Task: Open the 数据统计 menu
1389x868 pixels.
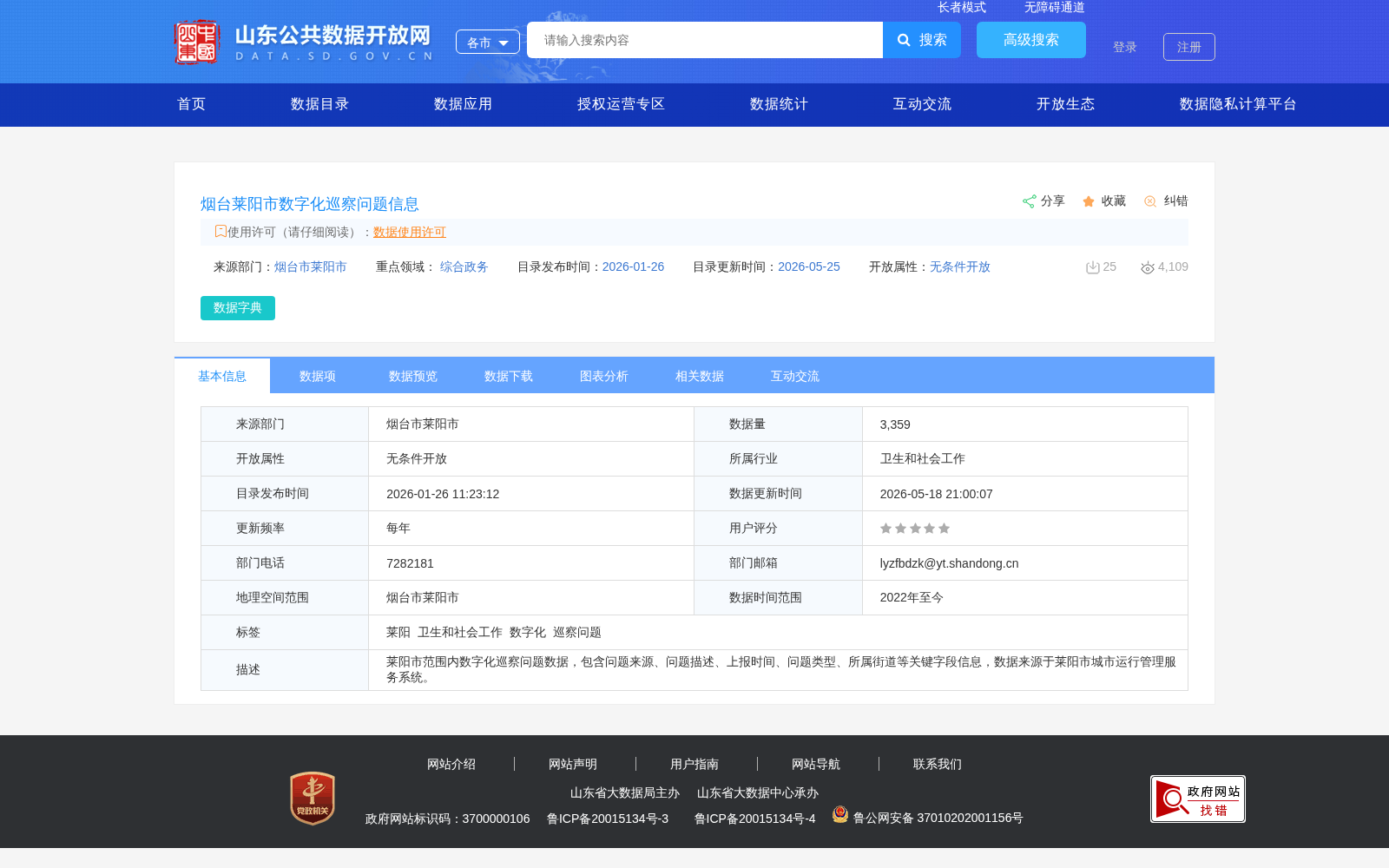Action: pyautogui.click(x=780, y=104)
